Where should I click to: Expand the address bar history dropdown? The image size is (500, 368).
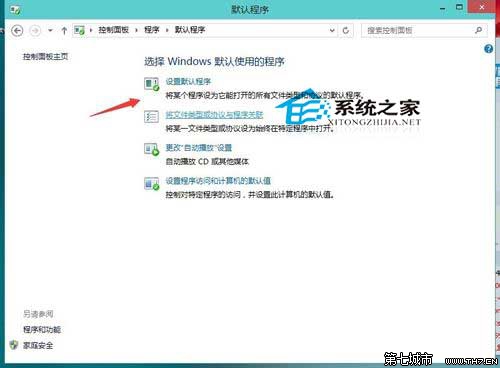(x=332, y=30)
